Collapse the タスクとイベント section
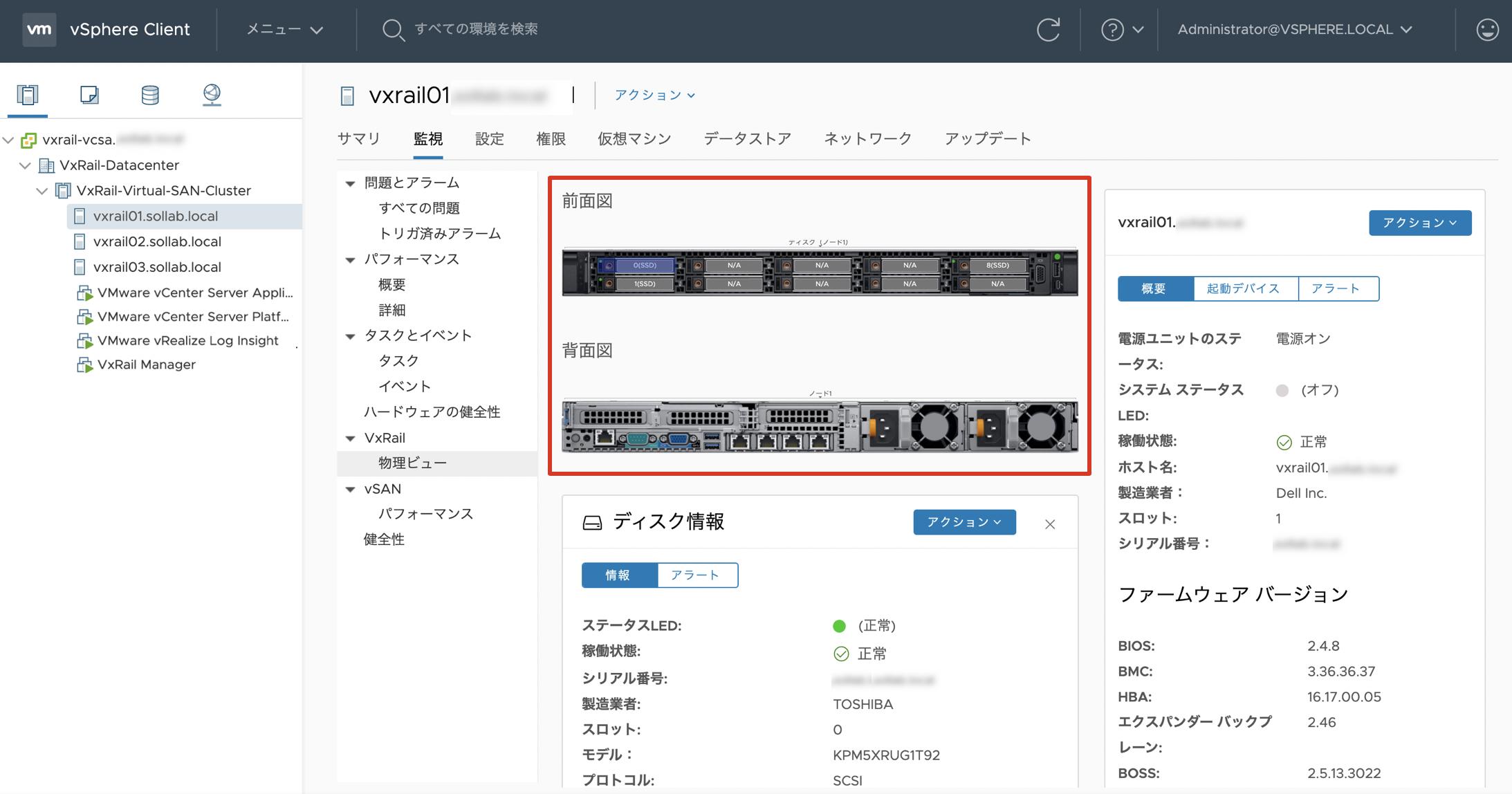Image resolution: width=1512 pixels, height=794 pixels. (351, 336)
